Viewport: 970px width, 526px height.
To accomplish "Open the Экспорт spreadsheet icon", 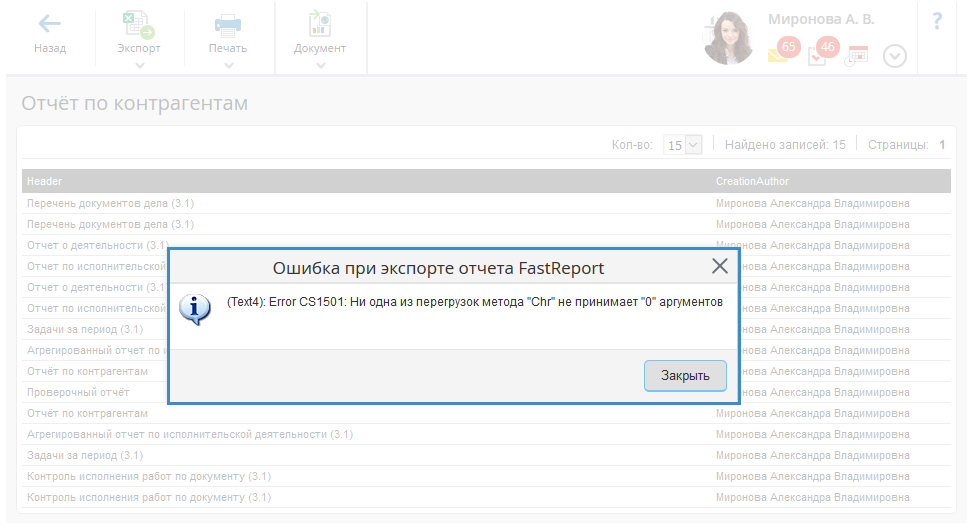I will (138, 25).
